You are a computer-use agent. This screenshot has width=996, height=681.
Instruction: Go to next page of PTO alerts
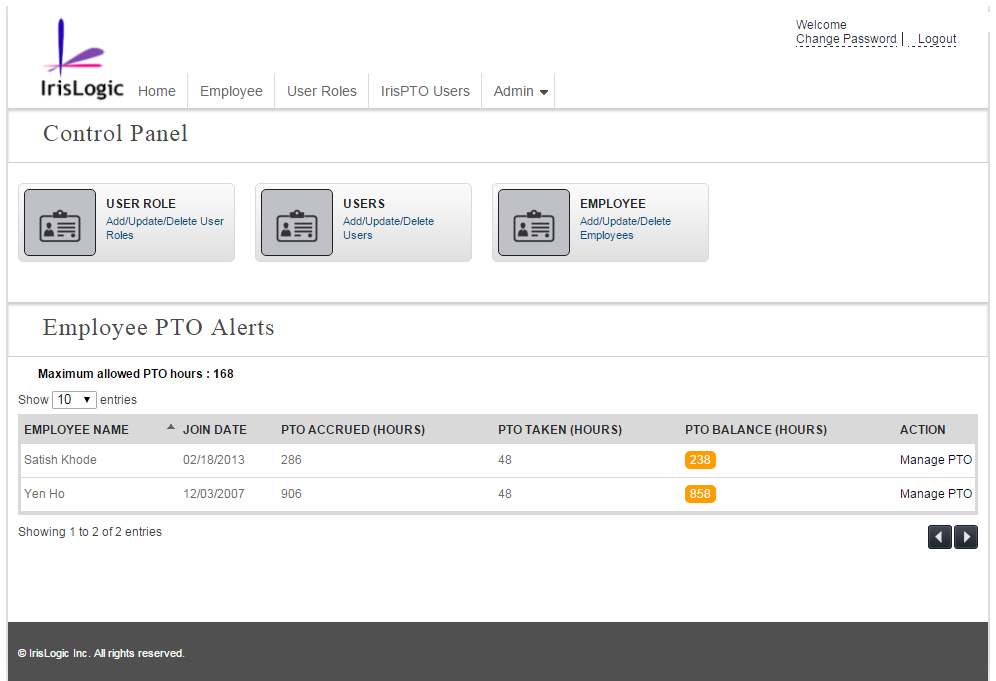coord(966,537)
